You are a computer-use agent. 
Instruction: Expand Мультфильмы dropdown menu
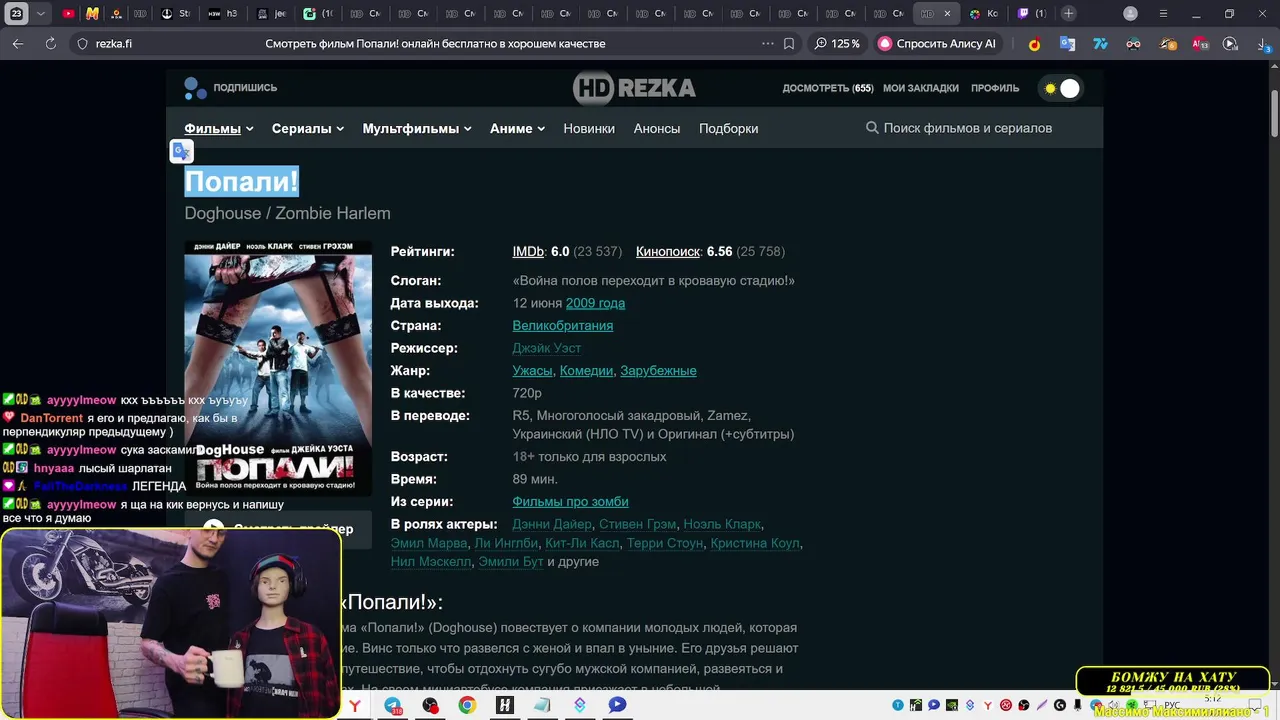tap(417, 128)
